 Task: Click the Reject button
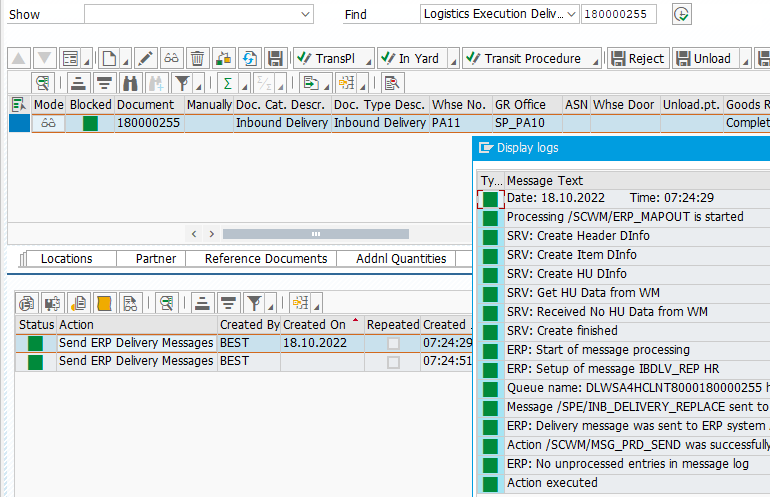(637, 58)
